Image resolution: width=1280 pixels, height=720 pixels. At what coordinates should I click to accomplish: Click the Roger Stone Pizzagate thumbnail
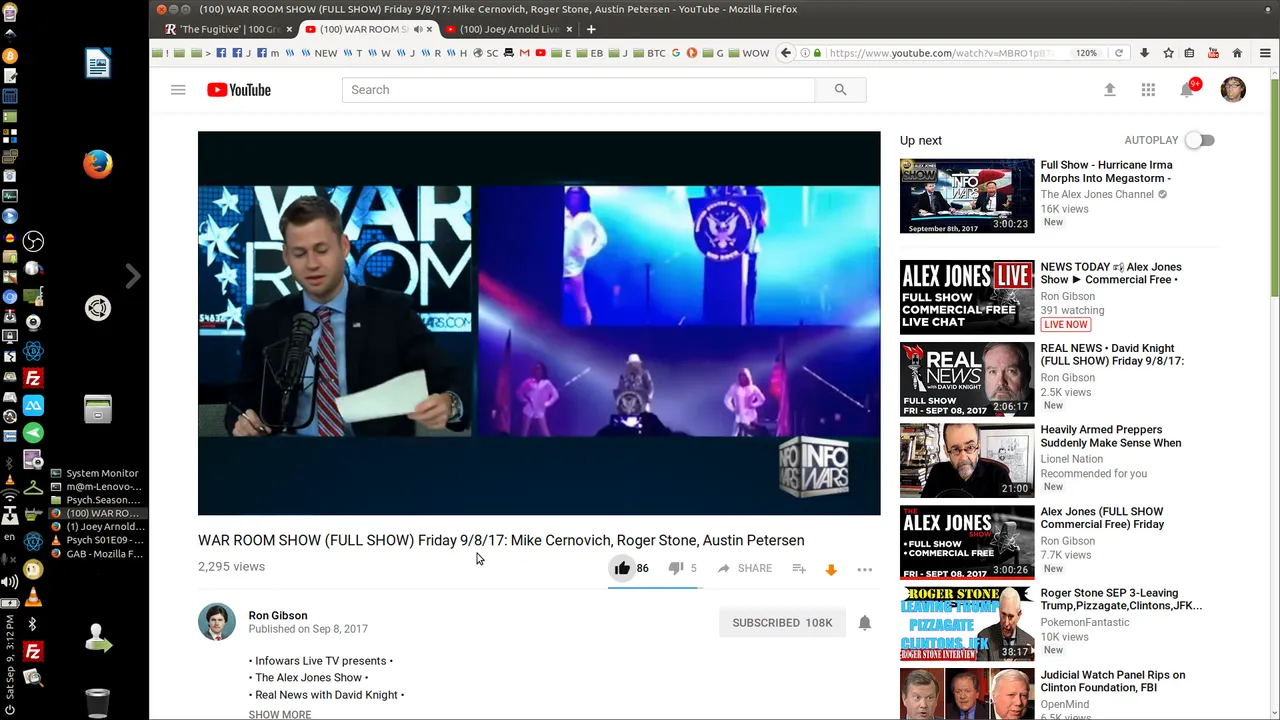[x=967, y=624]
